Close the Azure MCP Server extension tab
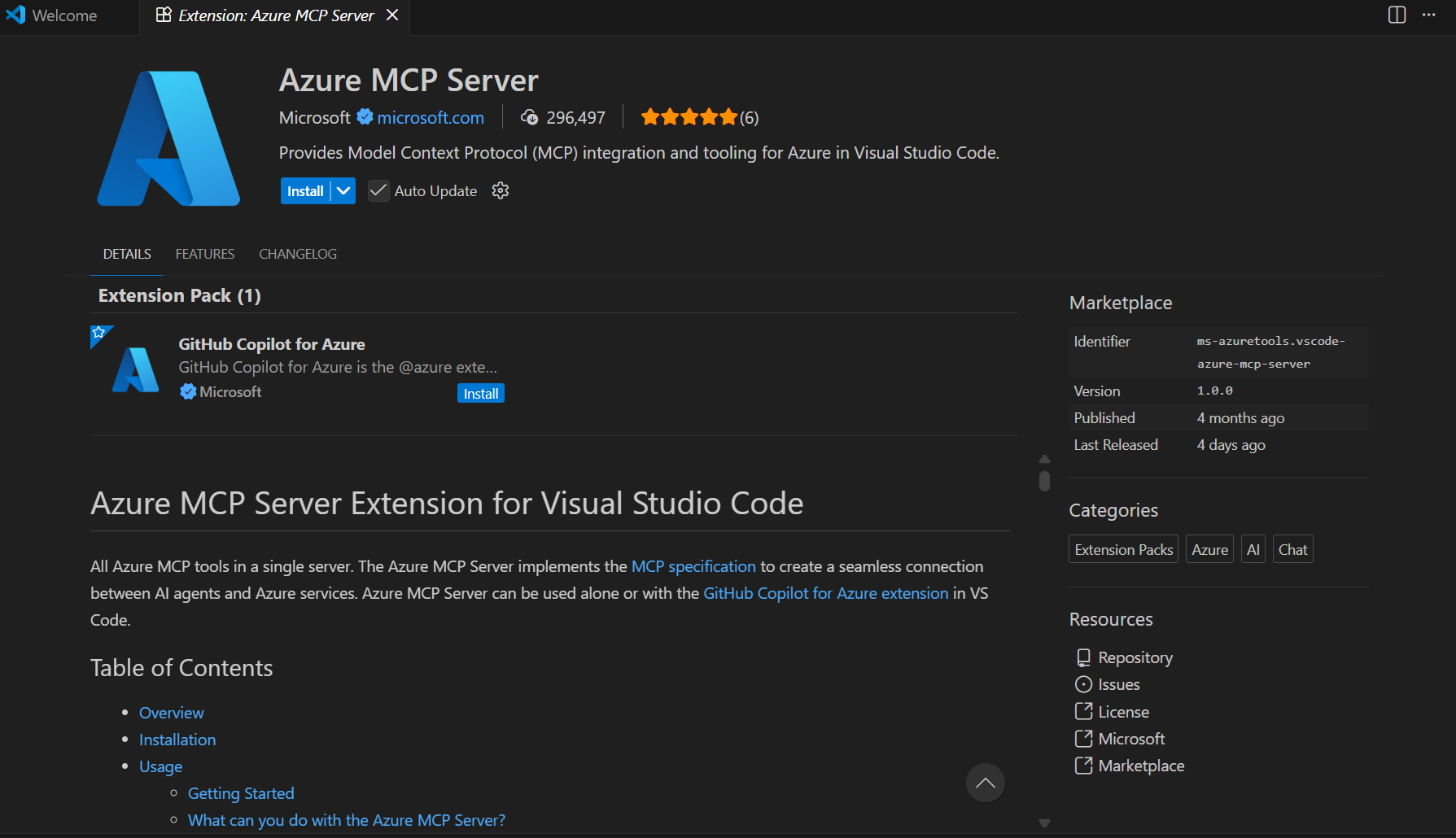 tap(392, 15)
